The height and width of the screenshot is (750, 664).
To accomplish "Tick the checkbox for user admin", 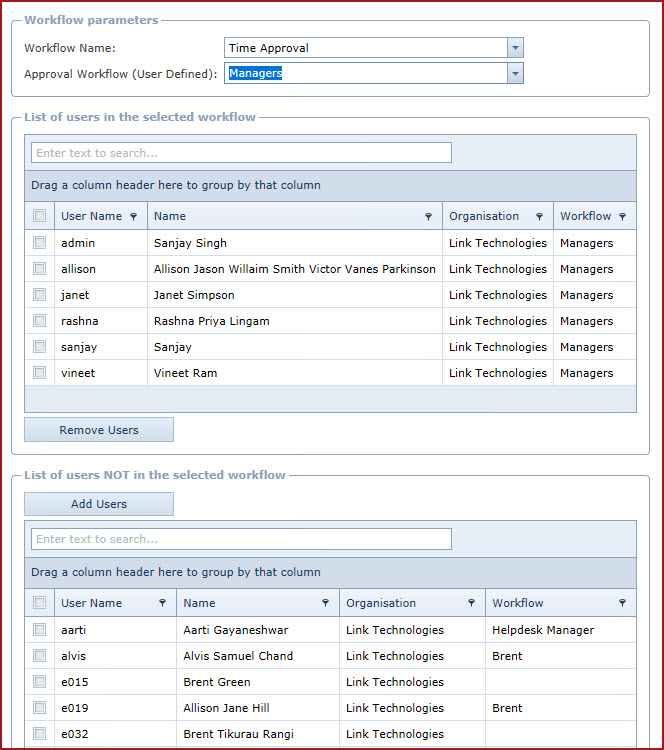I will coord(40,243).
